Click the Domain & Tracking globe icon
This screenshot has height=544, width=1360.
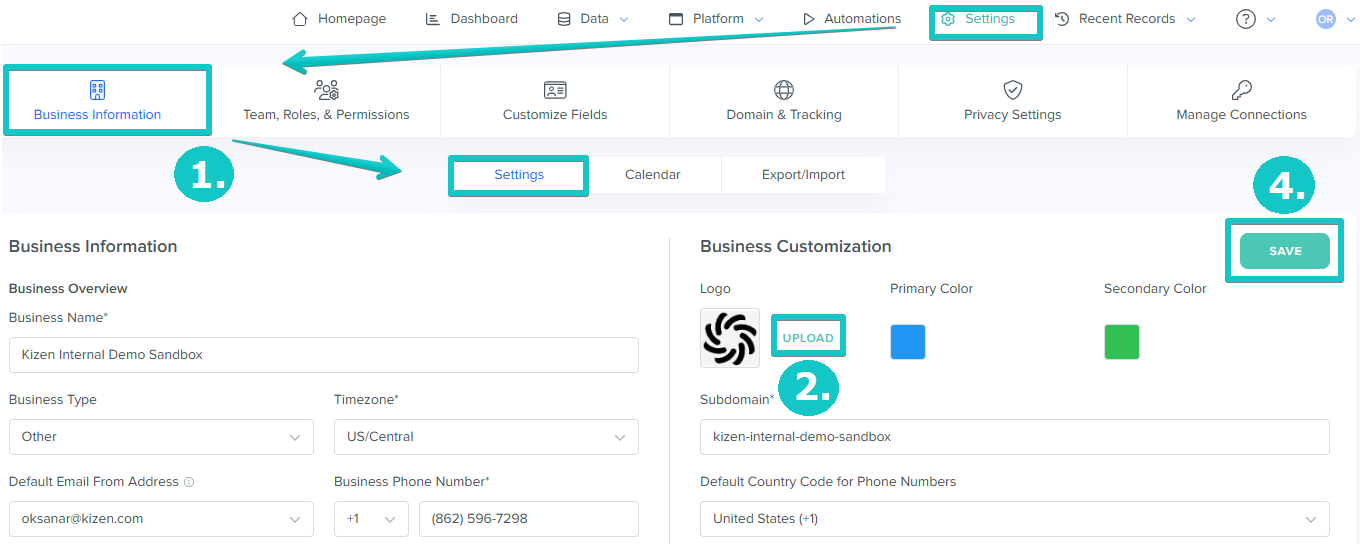click(x=784, y=90)
